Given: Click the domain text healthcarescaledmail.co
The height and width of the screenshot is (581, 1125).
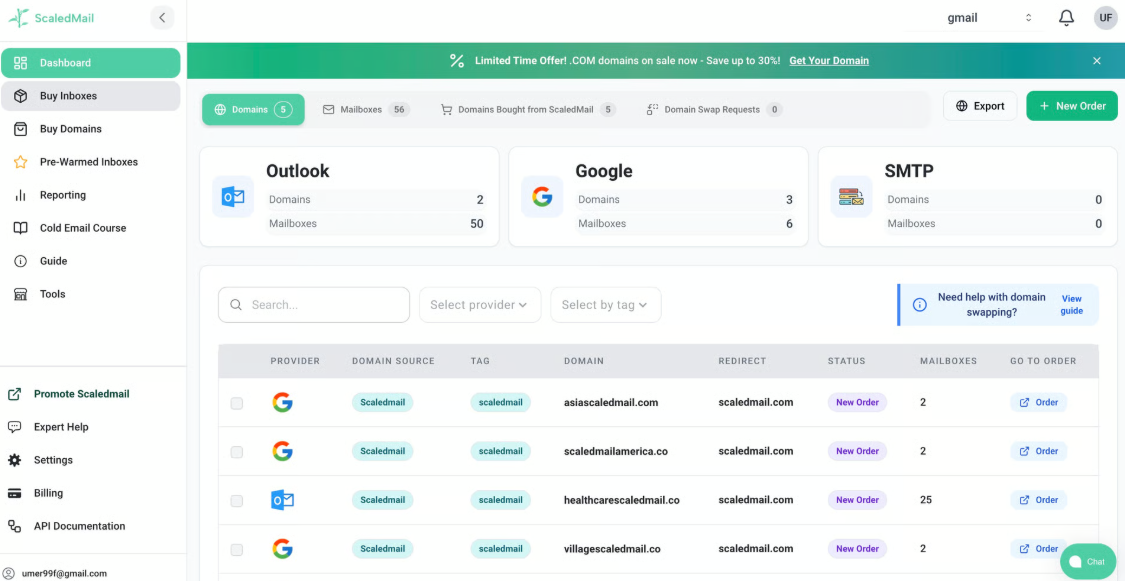Looking at the screenshot, I should point(621,500).
